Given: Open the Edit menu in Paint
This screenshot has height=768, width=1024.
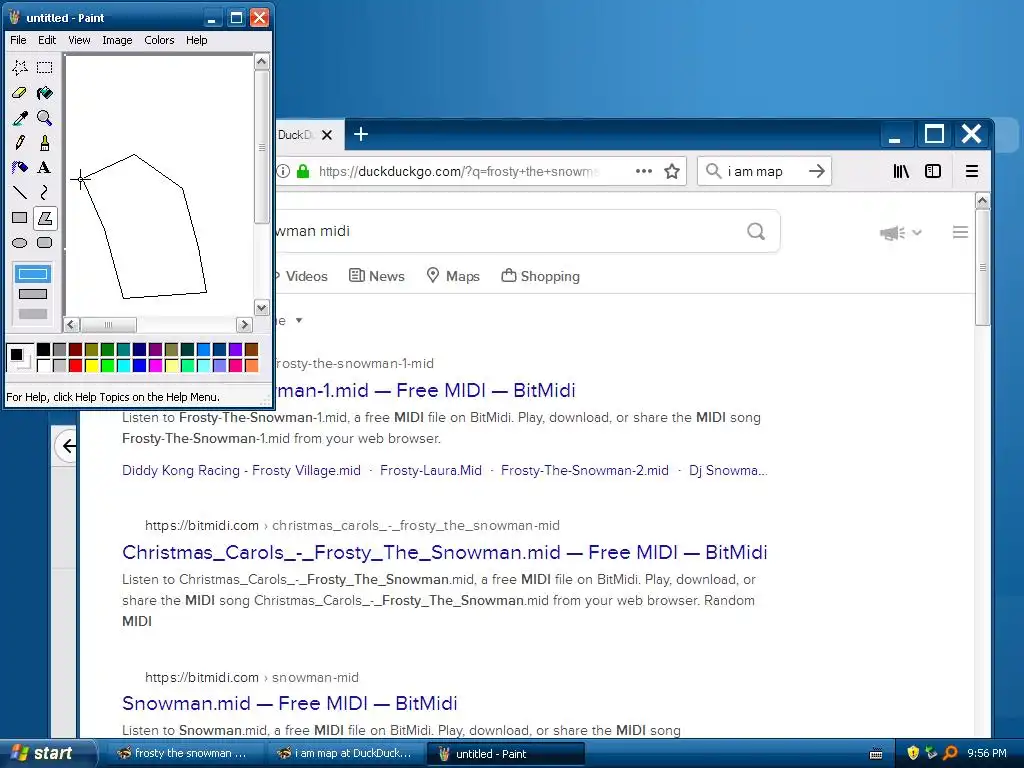Looking at the screenshot, I should (x=47, y=40).
